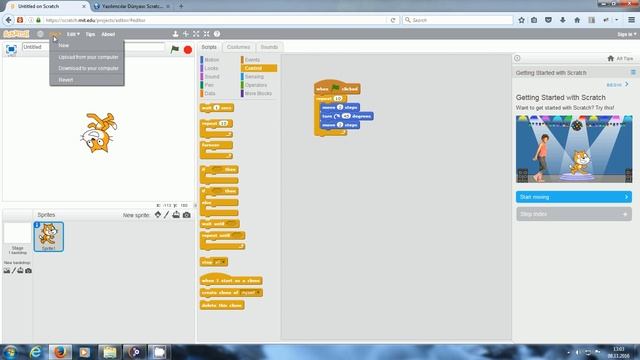Choose Upload from your computer
This screenshot has height=360, width=640.
pyautogui.click(x=87, y=57)
